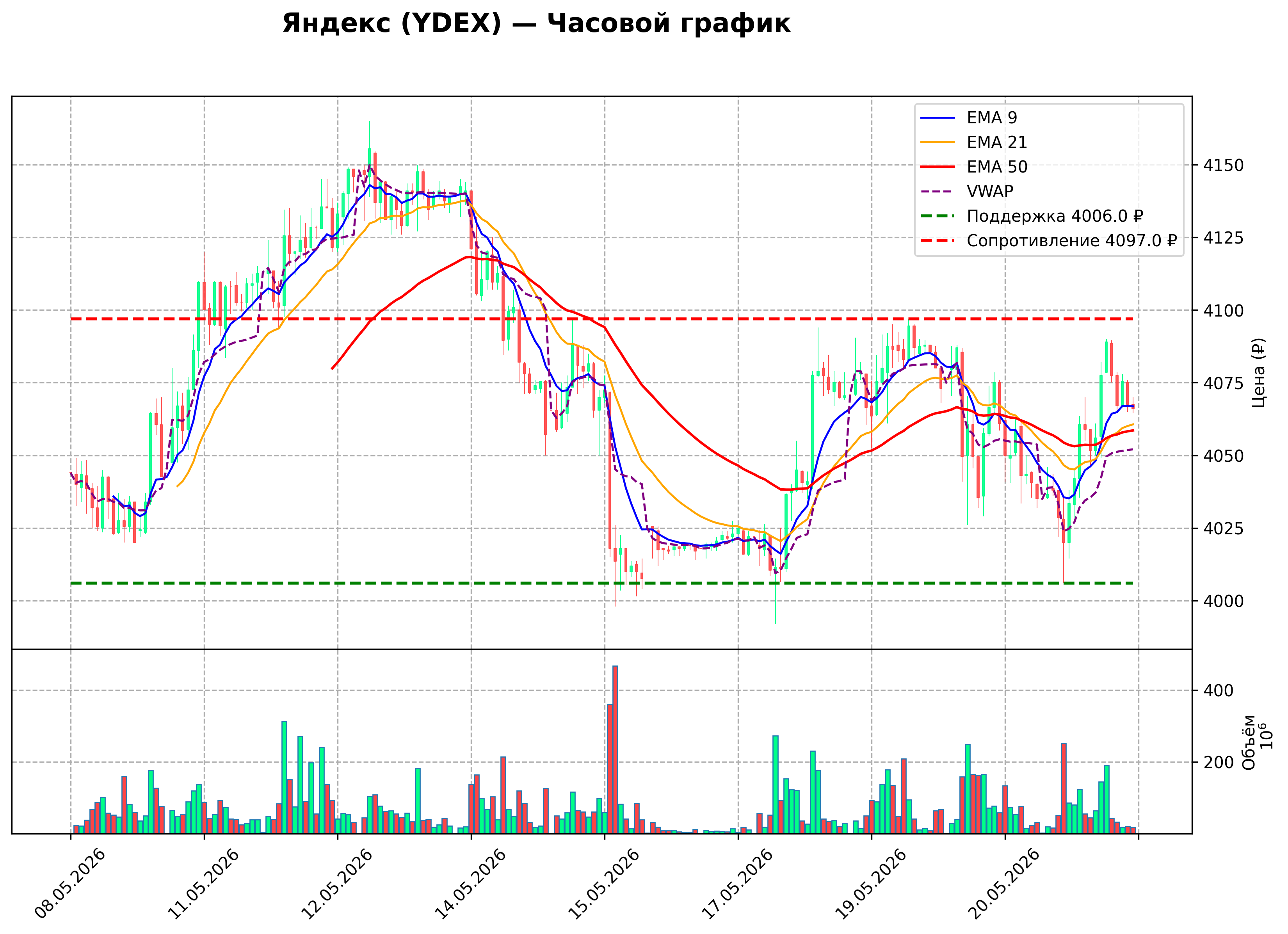
Task: Click price axis tick 4150
Action: click(x=1223, y=165)
